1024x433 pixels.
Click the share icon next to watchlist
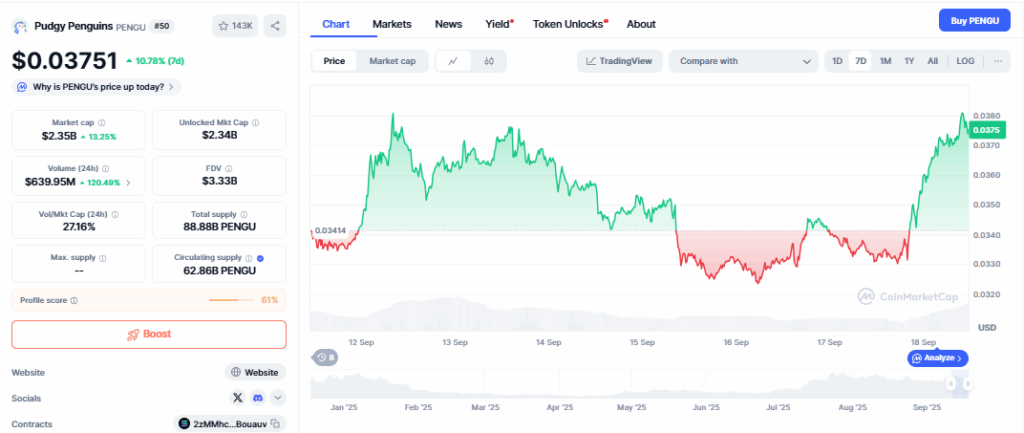(275, 26)
